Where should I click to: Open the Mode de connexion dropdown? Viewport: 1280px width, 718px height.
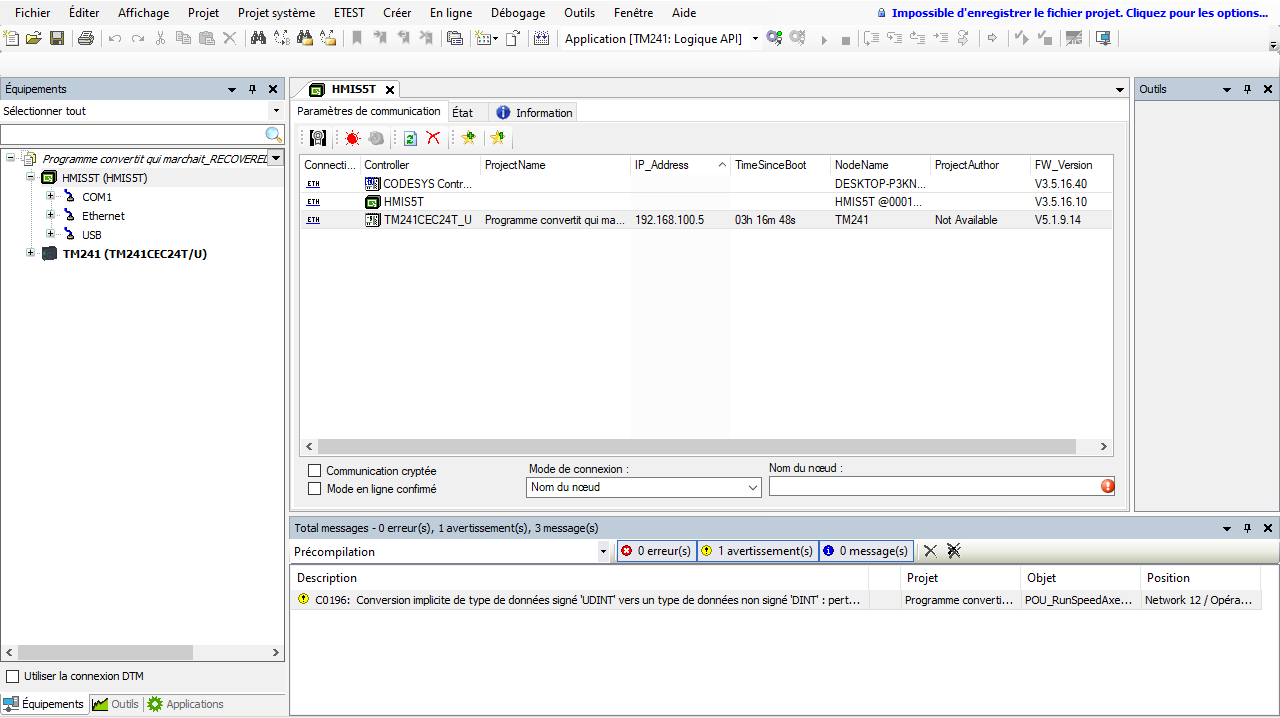tap(644, 487)
